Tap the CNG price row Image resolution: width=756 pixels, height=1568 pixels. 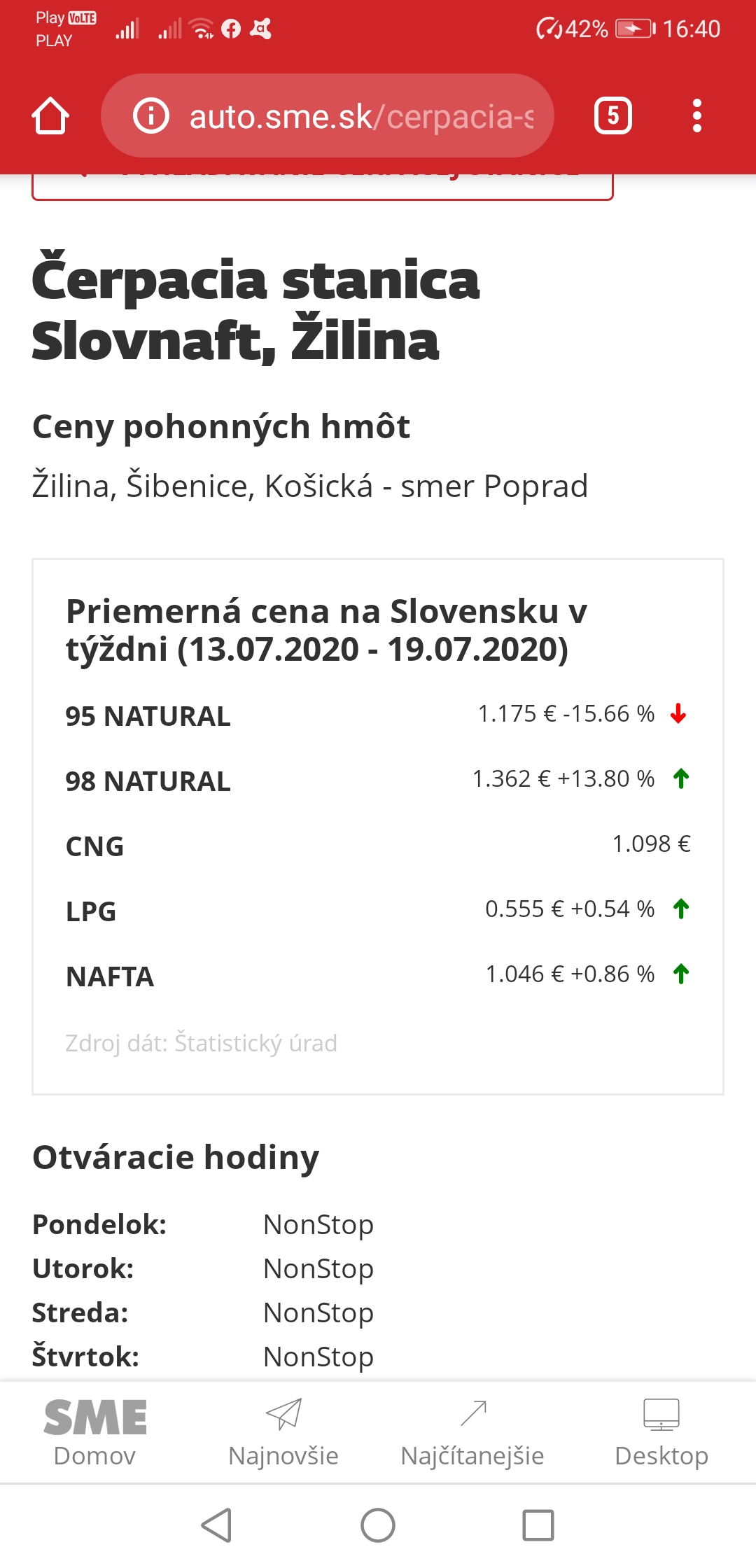[378, 845]
